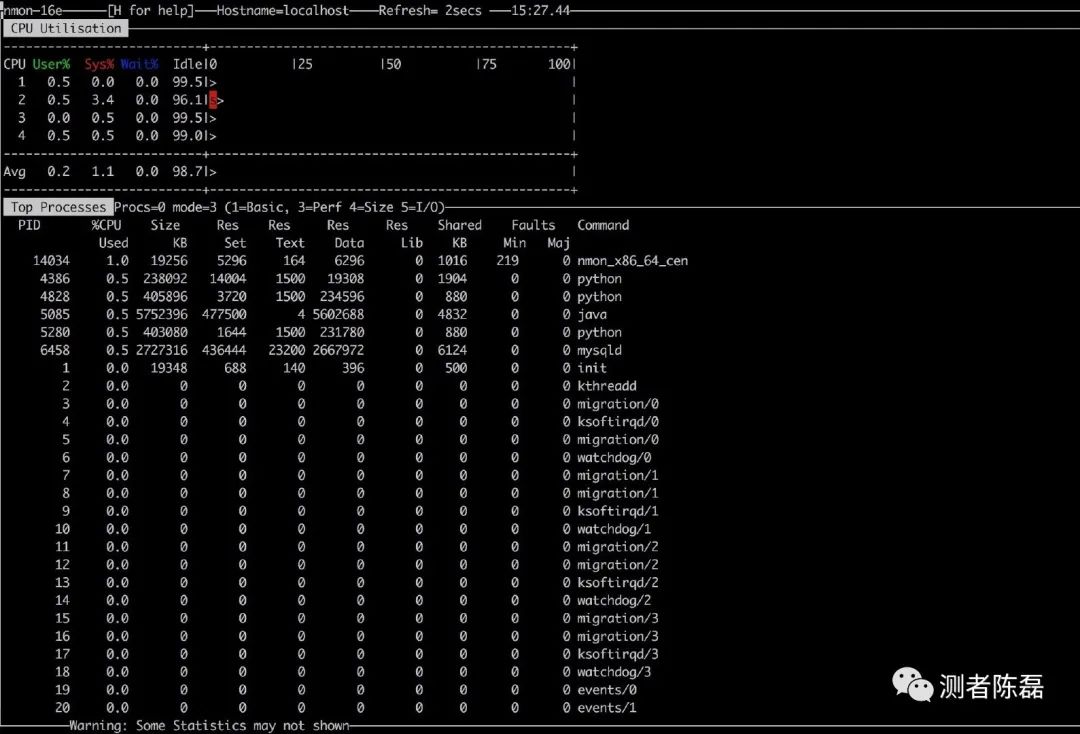Screen dimensions: 1080x734
Task: Click the Avg idle value 98.7
Action: tap(187, 171)
